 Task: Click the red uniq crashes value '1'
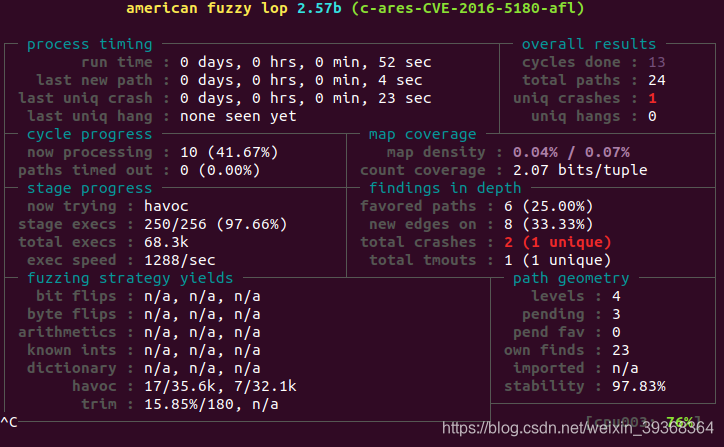[x=652, y=98]
